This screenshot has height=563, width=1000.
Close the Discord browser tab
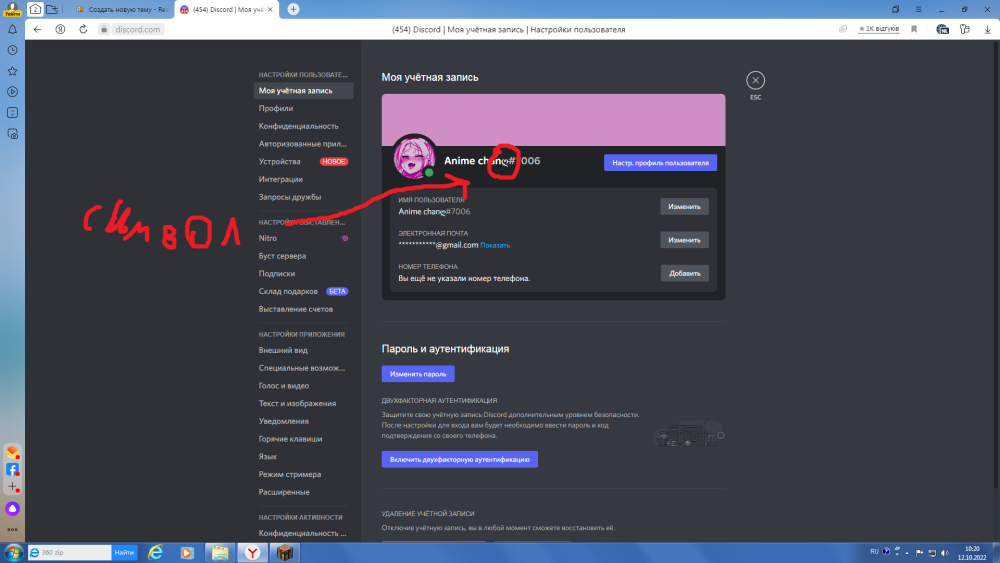coord(270,10)
